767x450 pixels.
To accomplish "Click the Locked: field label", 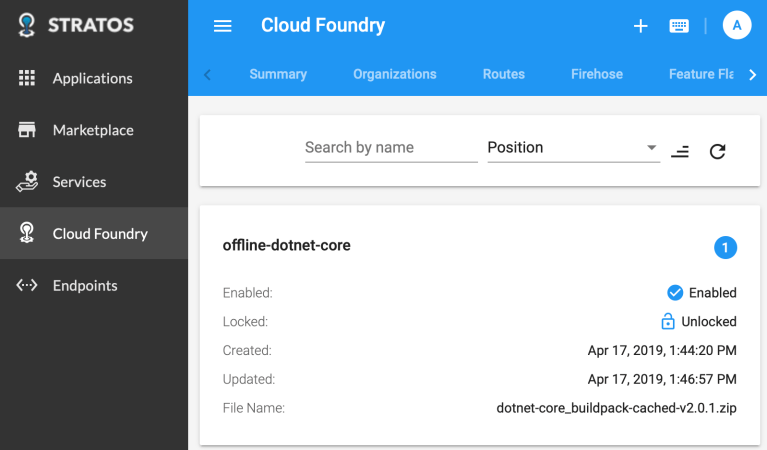I will click(x=245, y=321).
